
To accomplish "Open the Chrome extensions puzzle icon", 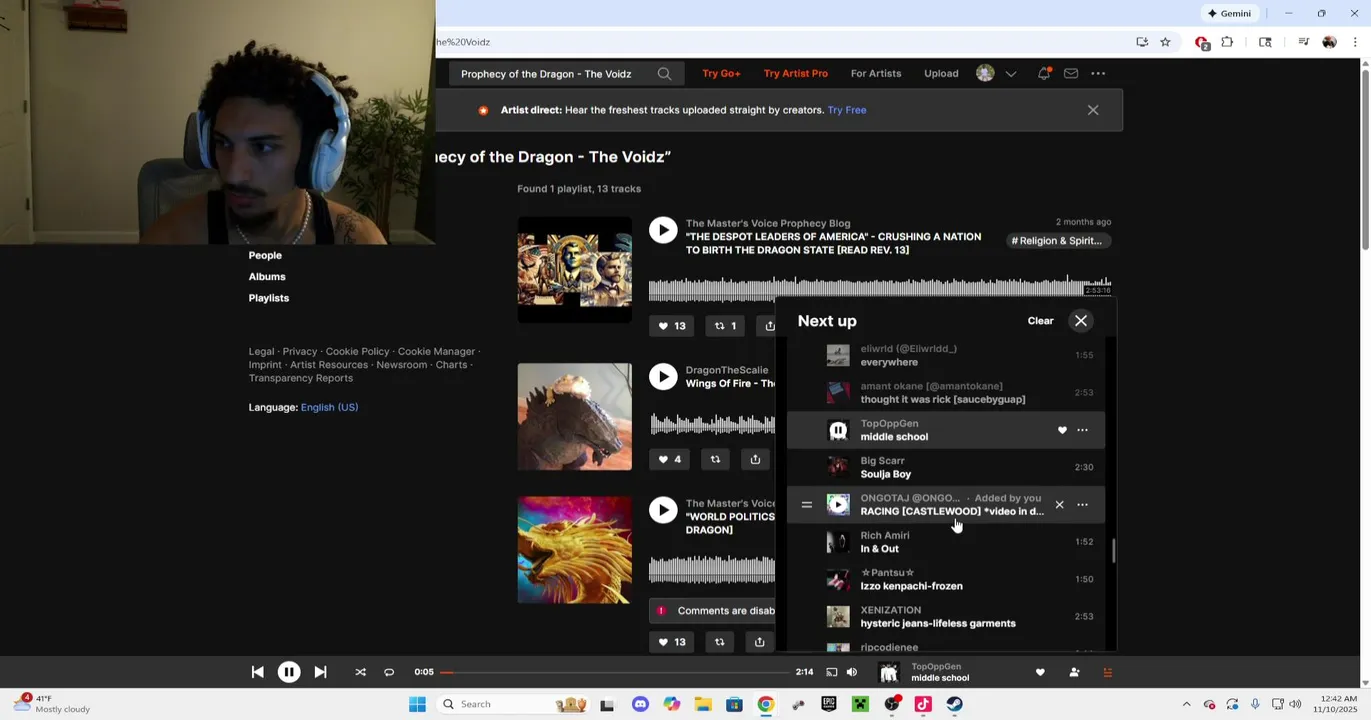I will pyautogui.click(x=1227, y=42).
